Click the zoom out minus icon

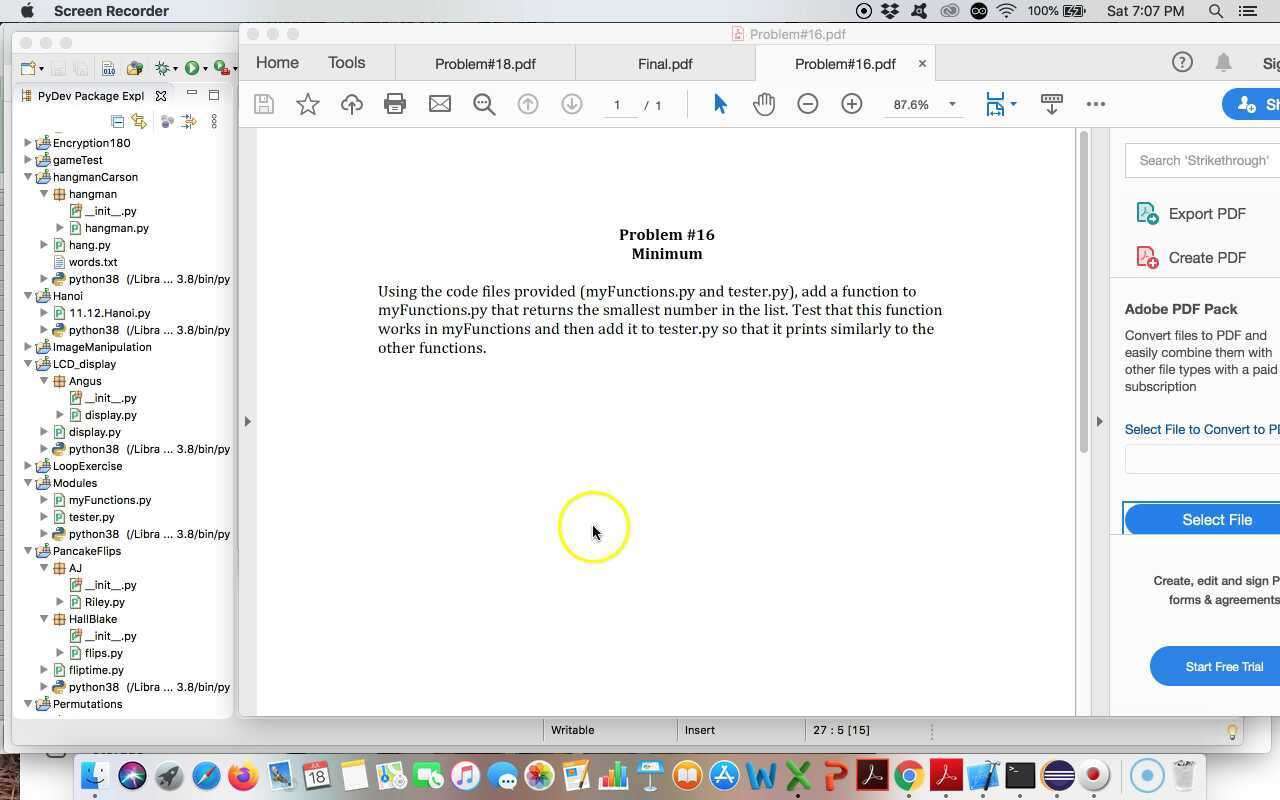pos(808,104)
